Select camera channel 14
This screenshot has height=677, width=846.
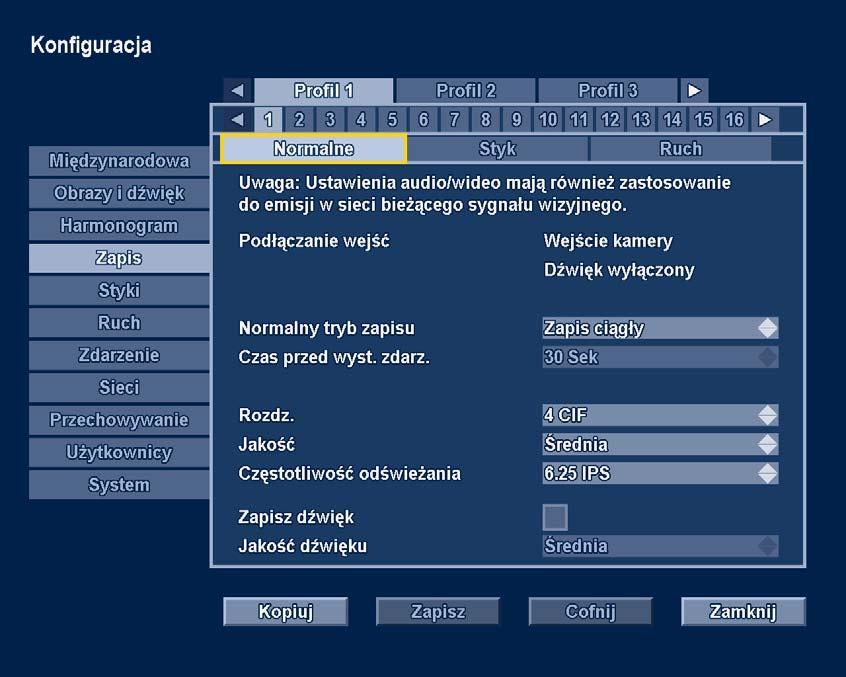pos(672,120)
